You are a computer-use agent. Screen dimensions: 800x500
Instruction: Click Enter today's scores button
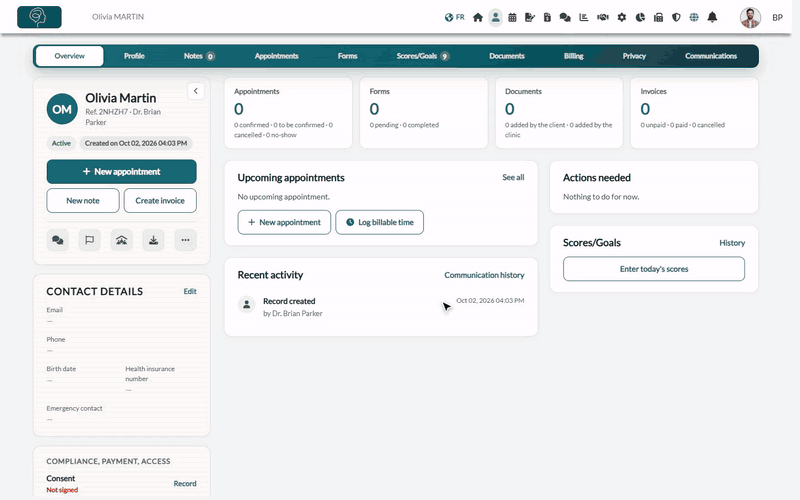tap(654, 269)
